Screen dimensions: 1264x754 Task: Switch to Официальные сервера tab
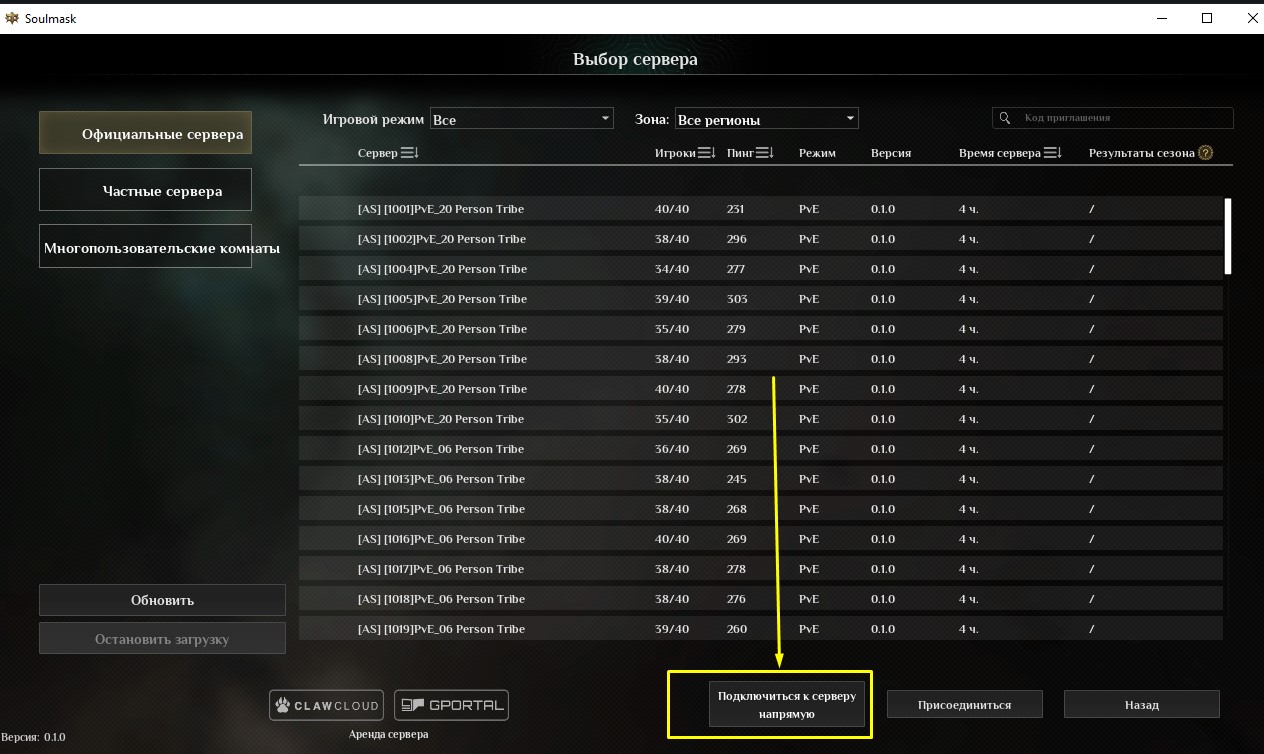point(145,133)
